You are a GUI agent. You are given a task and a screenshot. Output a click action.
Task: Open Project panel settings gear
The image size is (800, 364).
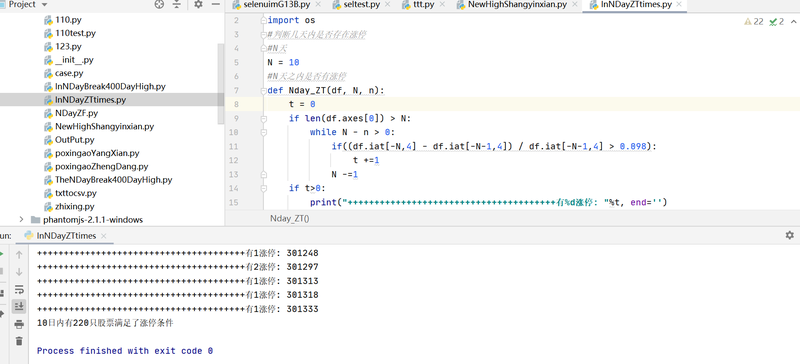click(x=198, y=5)
